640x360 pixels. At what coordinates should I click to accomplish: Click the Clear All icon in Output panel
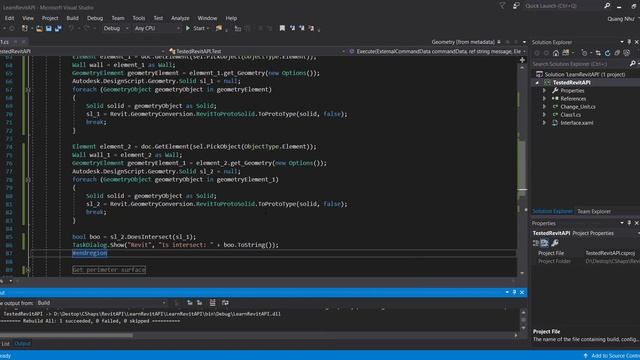coord(212,303)
